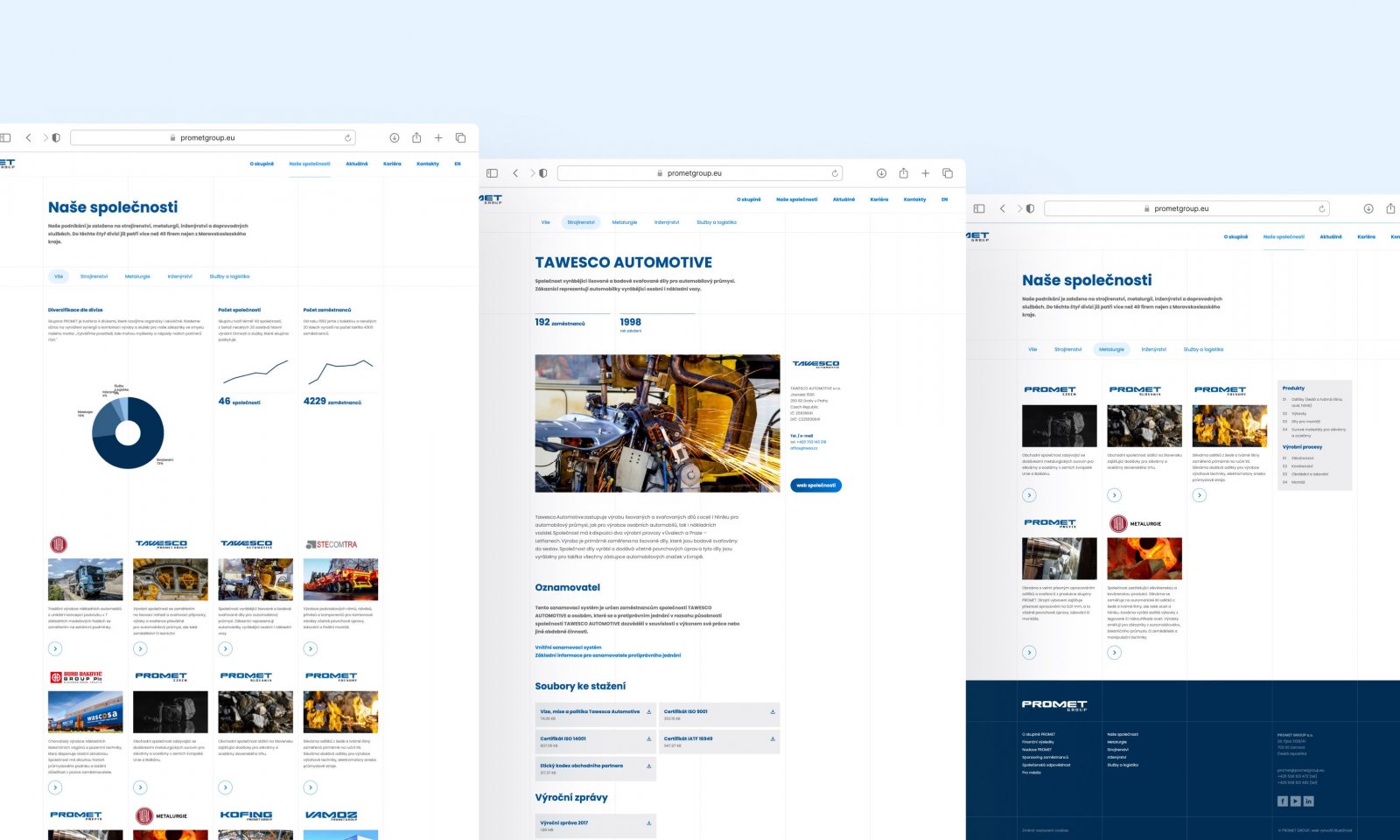The height and width of the screenshot is (840, 1400).
Task: Go back in the middle browser window
Action: (x=515, y=173)
